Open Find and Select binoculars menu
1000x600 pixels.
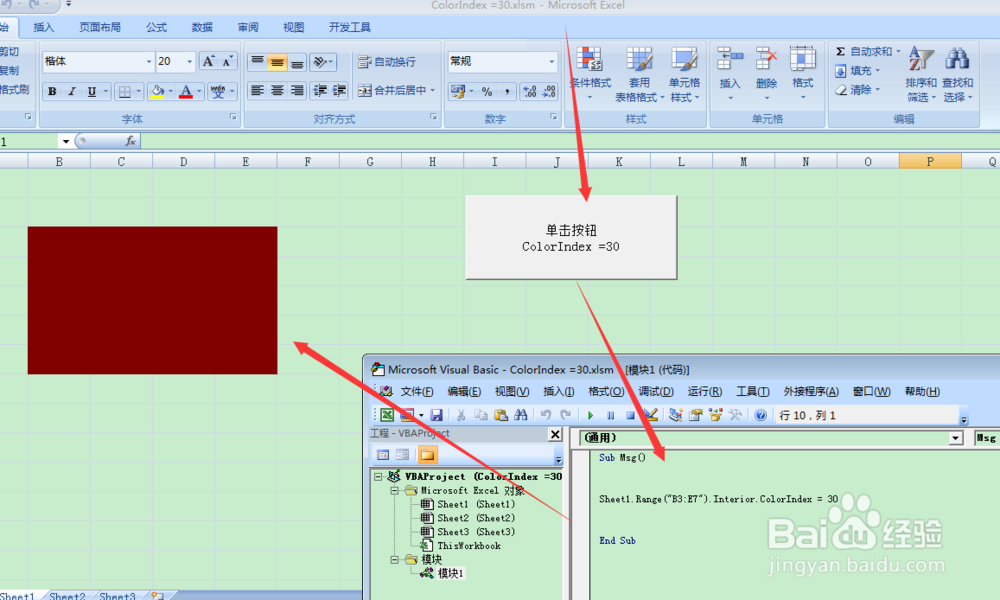tap(957, 74)
